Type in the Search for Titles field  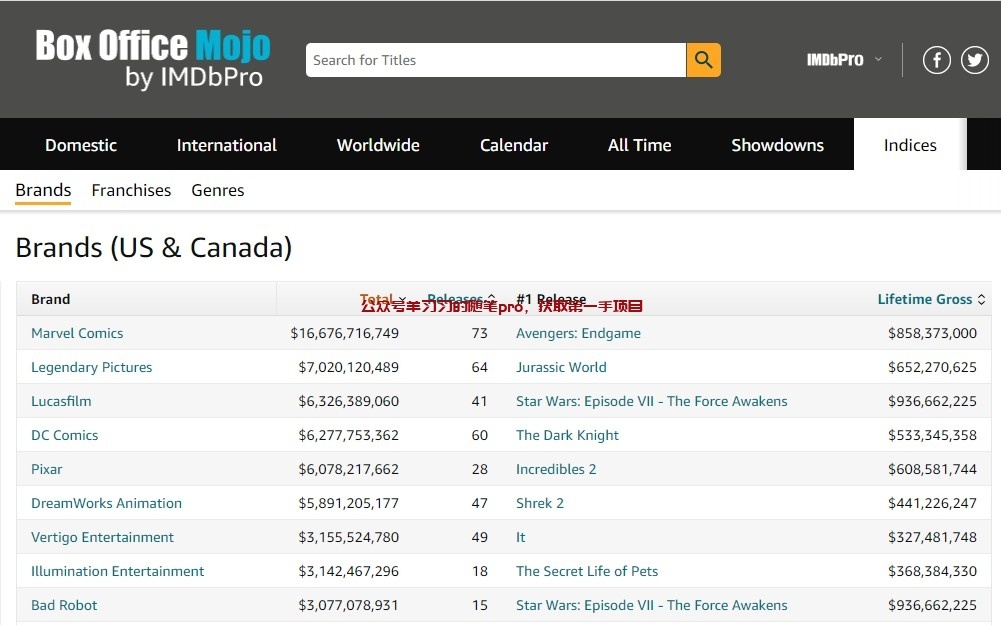(495, 60)
